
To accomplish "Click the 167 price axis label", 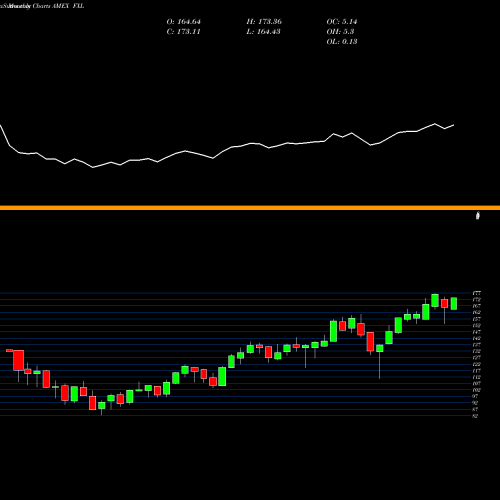I will (x=477, y=306).
